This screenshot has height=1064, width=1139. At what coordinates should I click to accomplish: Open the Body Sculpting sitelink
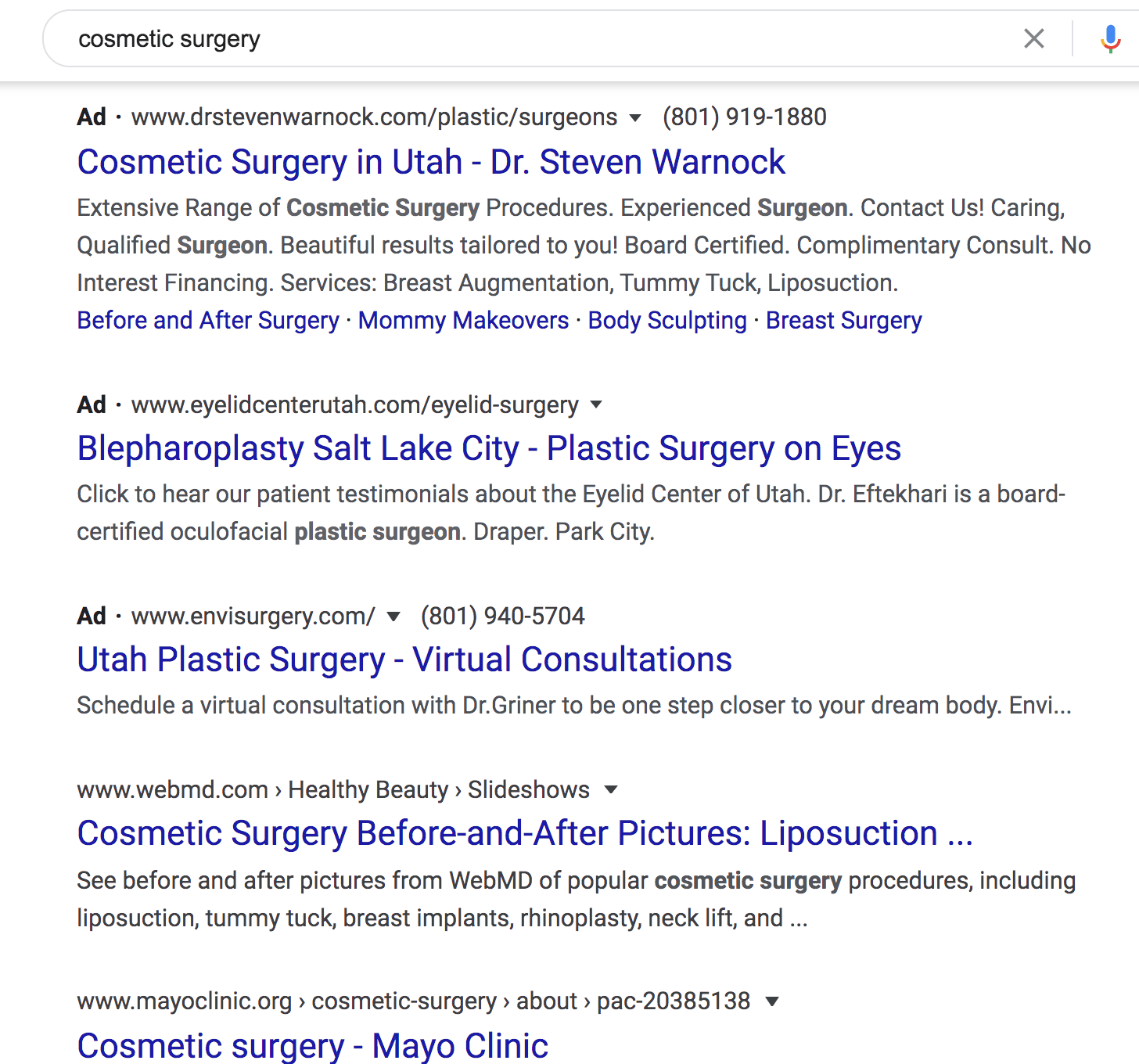(x=667, y=321)
